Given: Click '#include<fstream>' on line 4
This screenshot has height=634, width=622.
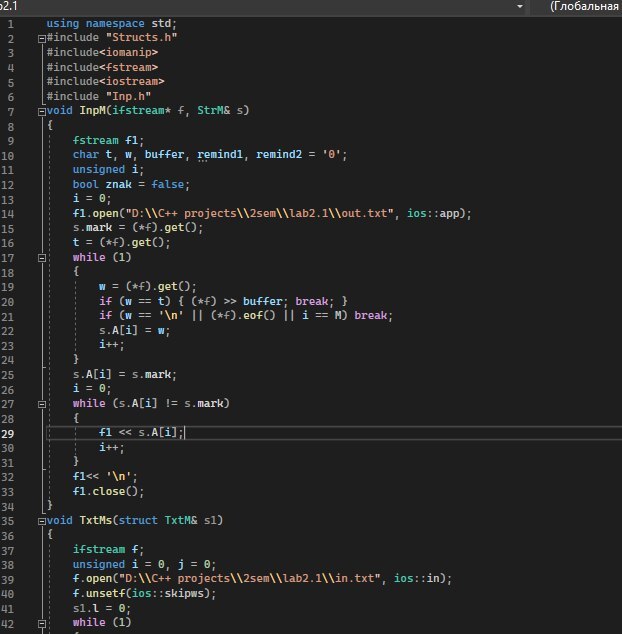Looking at the screenshot, I should 102,67.
